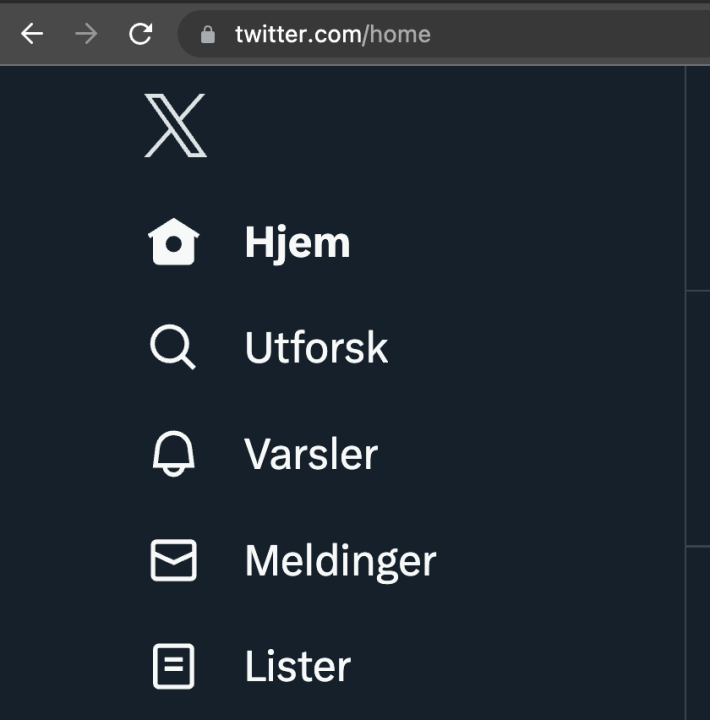The height and width of the screenshot is (720, 710).
Task: Click the 'home' path in the URL
Action: pos(401,34)
